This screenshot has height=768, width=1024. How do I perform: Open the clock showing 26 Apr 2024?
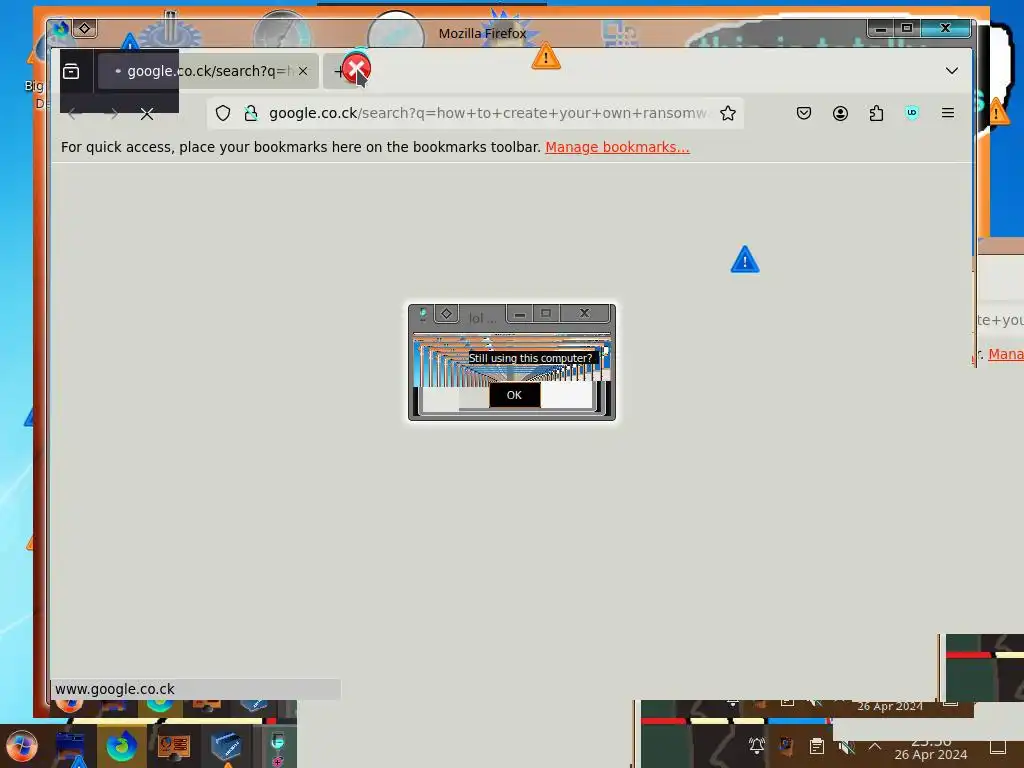tap(931, 748)
